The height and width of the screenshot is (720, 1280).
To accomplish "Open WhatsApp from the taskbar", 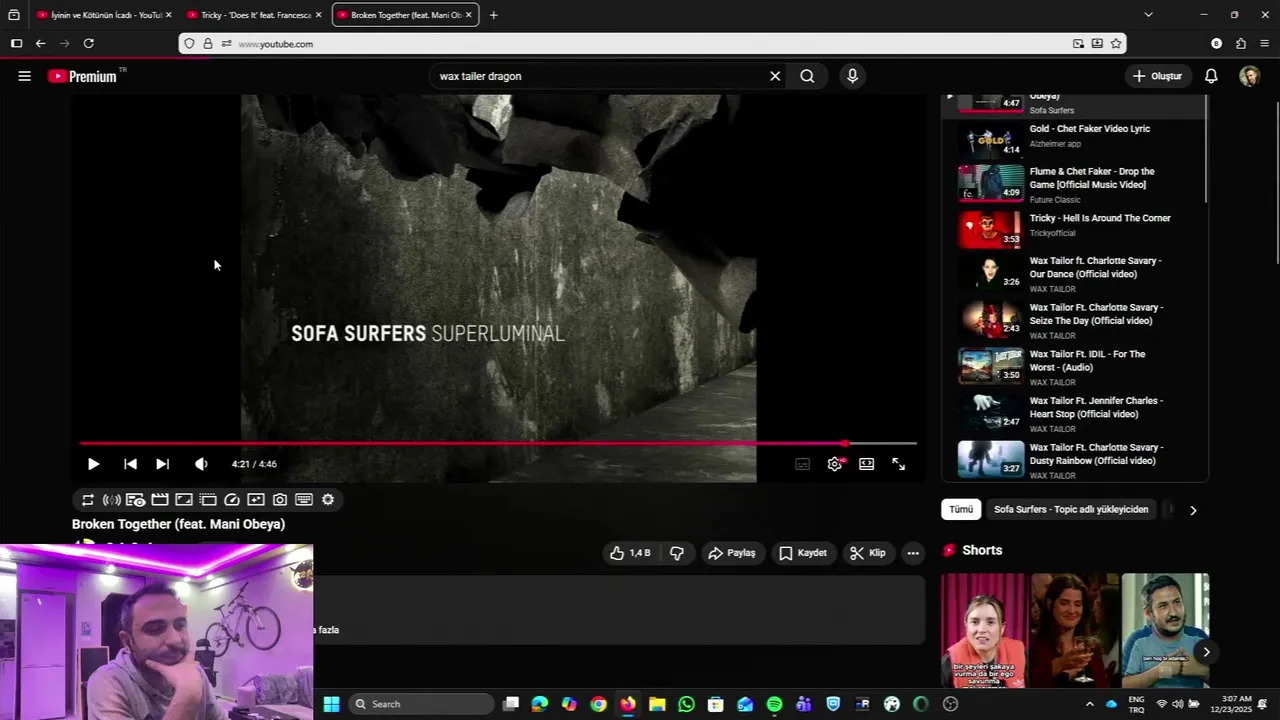I will [686, 704].
